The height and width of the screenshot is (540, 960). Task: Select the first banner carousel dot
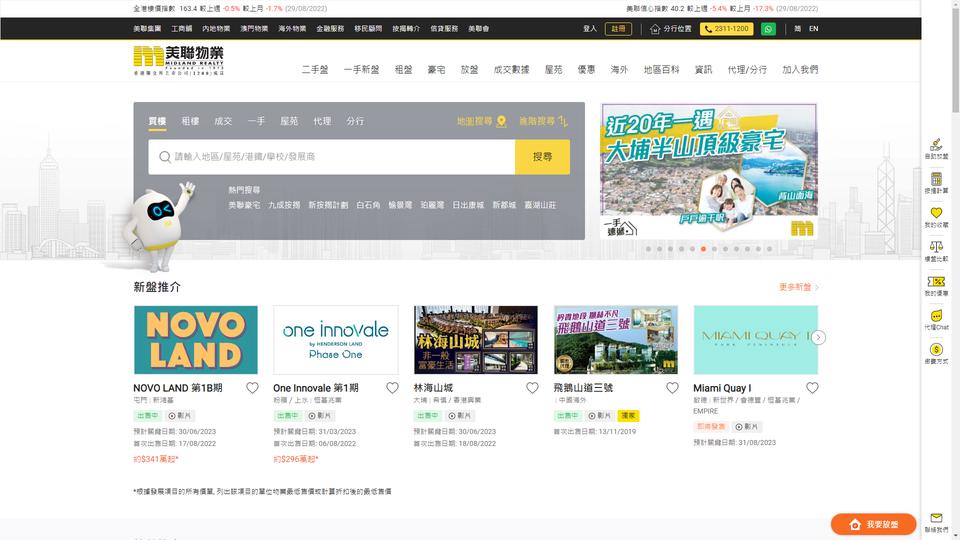pyautogui.click(x=648, y=249)
